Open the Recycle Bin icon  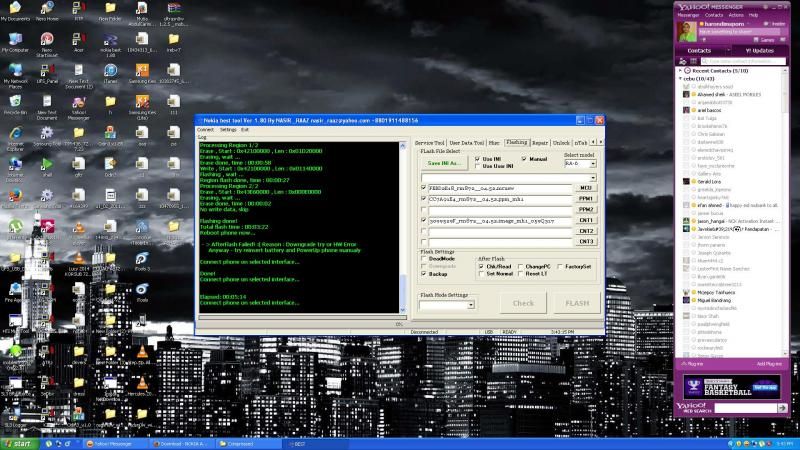coord(15,101)
